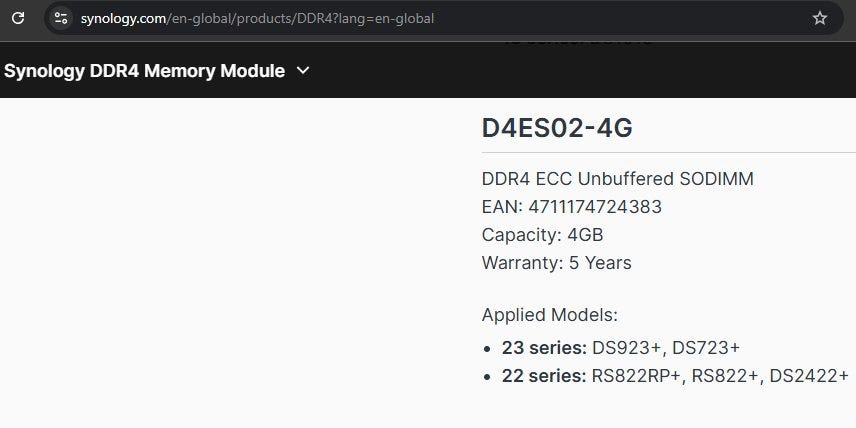Click the bold 22 series label
The height and width of the screenshot is (428, 856).
coord(544,375)
